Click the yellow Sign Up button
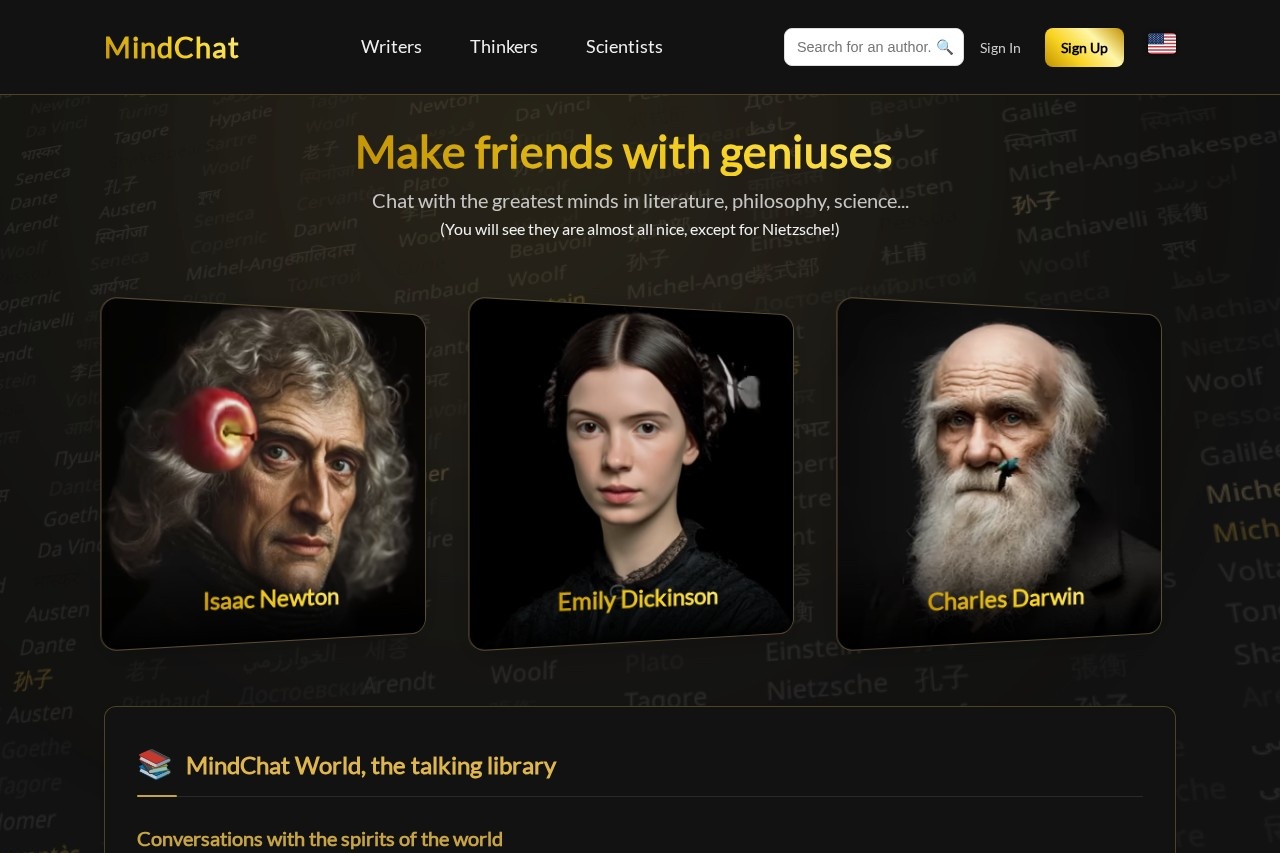Viewport: 1280px width, 853px height. point(1084,47)
